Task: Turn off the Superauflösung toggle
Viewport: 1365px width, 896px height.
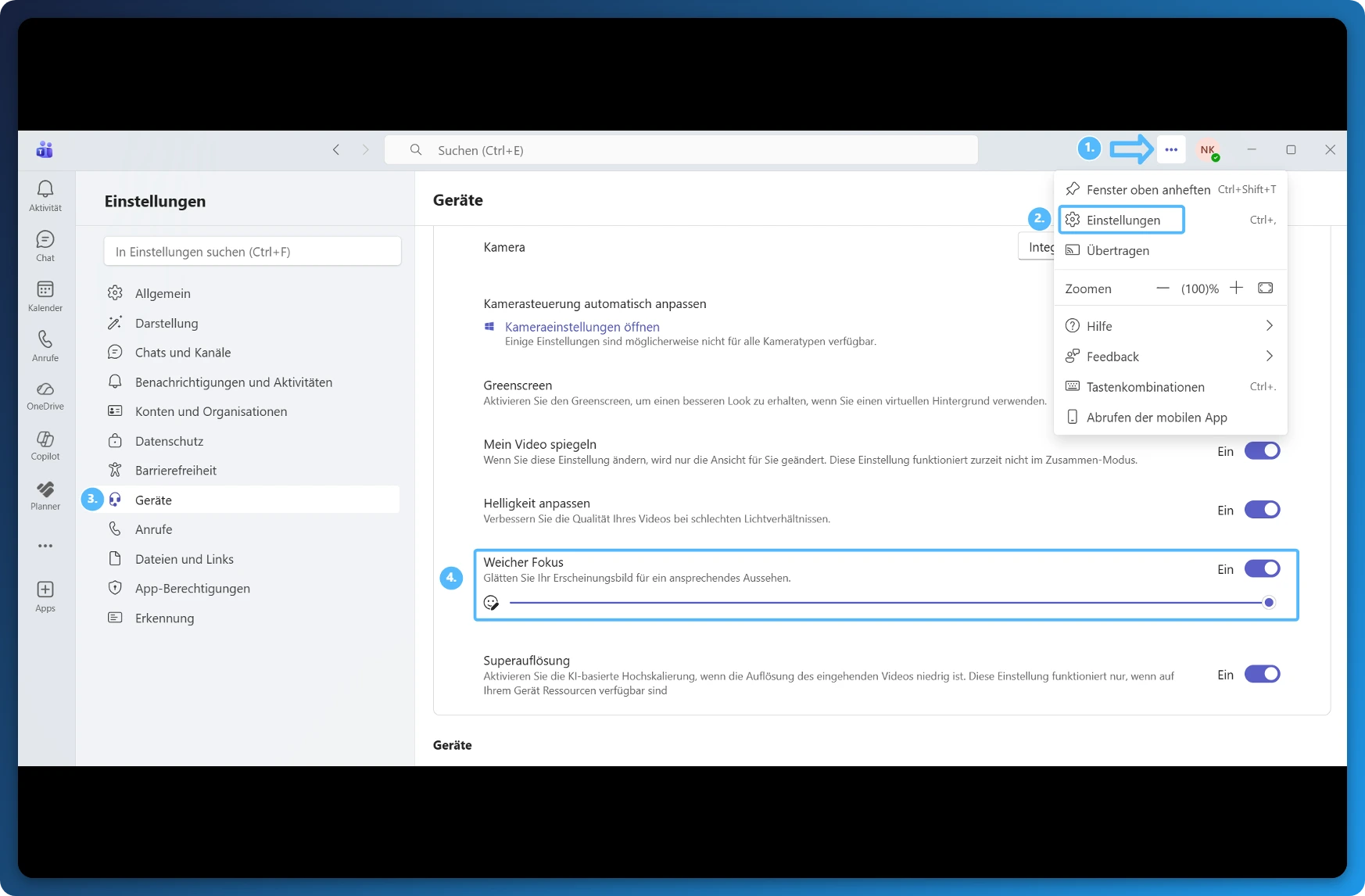Action: tap(1262, 674)
